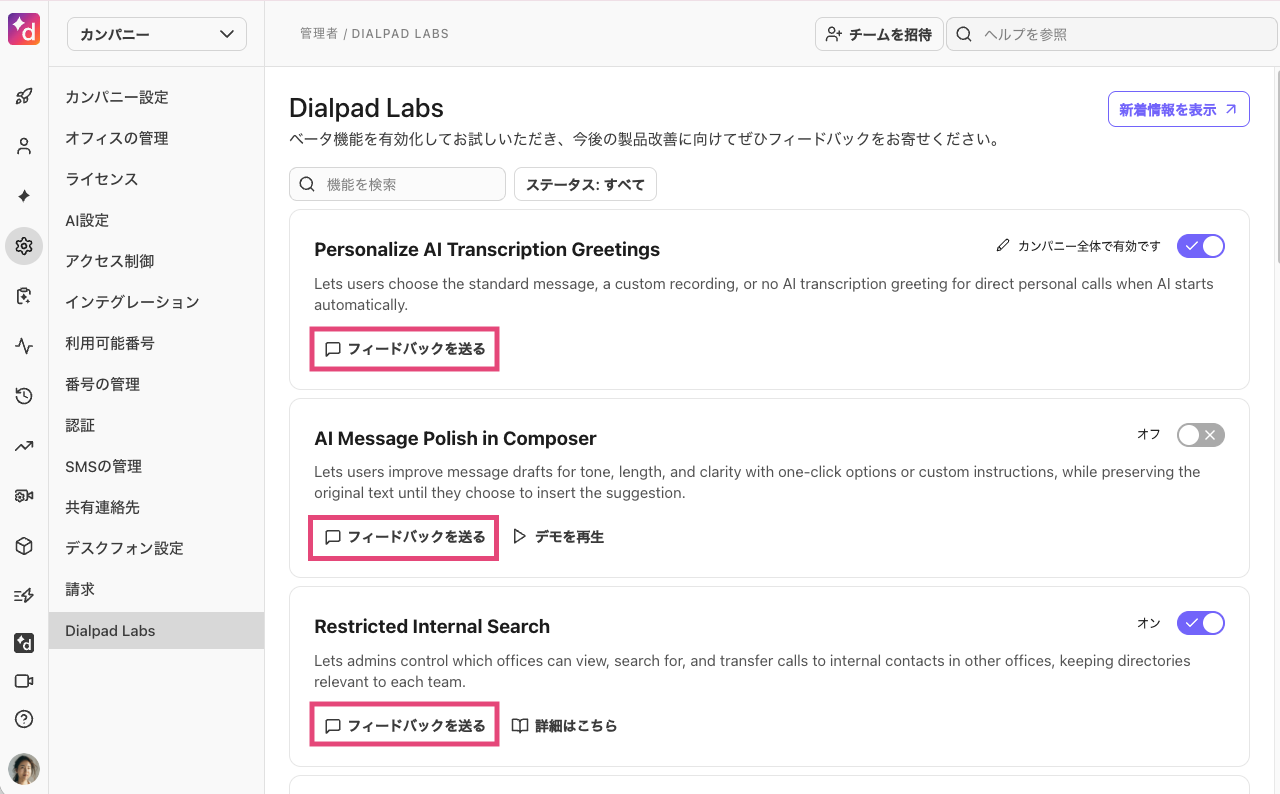Screen dimensions: 1280x794
Task: Send feedback for Personalize AI Transcription Greetings
Action: (405, 349)
